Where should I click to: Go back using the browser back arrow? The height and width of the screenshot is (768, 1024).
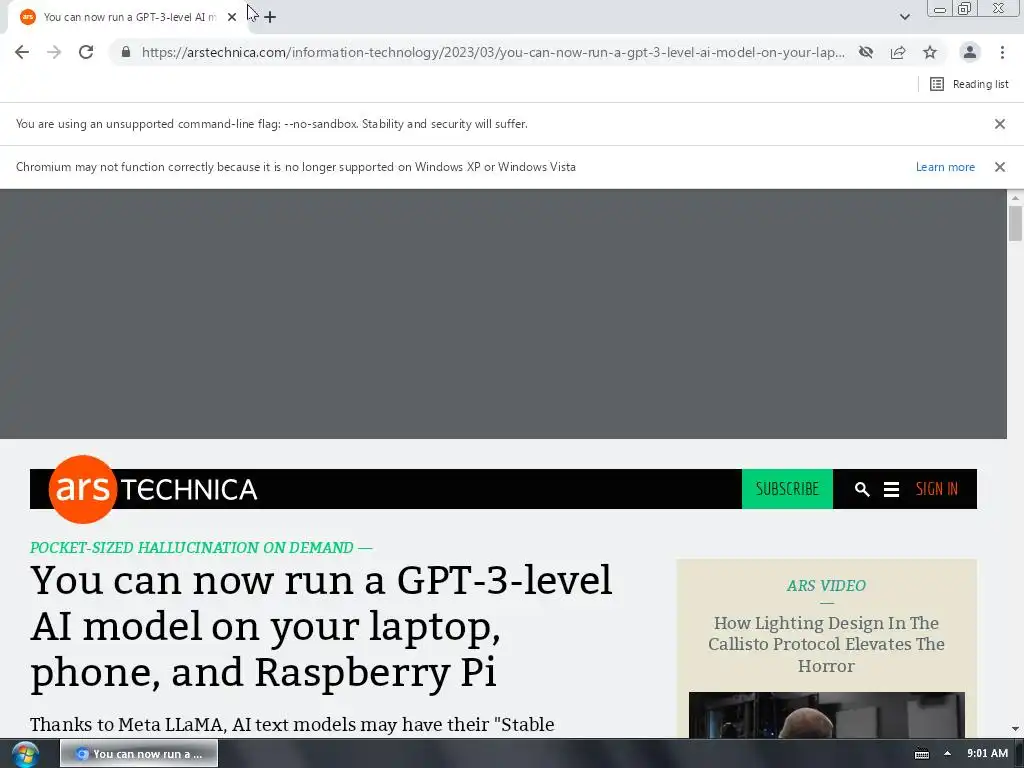[x=22, y=52]
